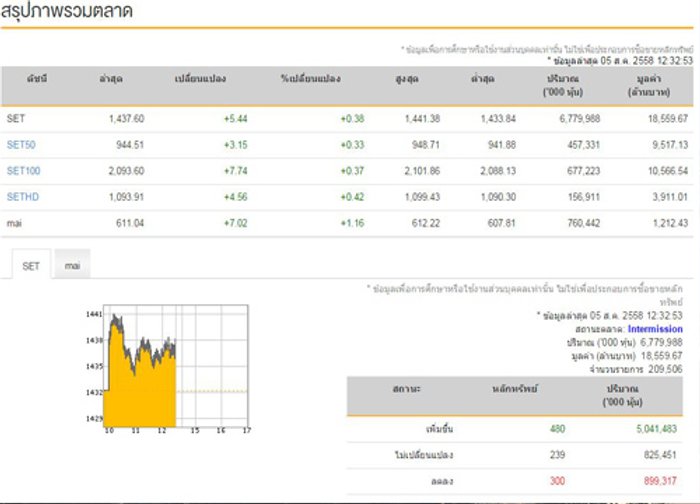Select advancing securities count 480
The width and height of the screenshot is (700, 504).
557,429
